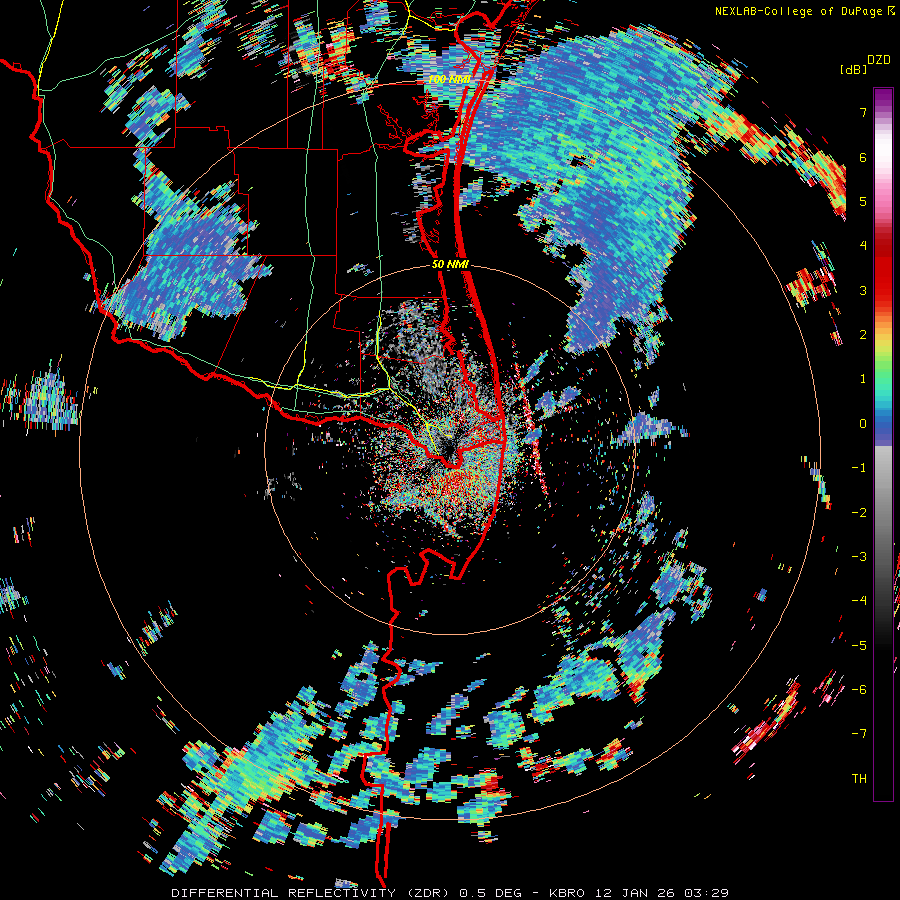Click the 6 value on the scale
Screen dimensions: 900x900
click(x=863, y=157)
